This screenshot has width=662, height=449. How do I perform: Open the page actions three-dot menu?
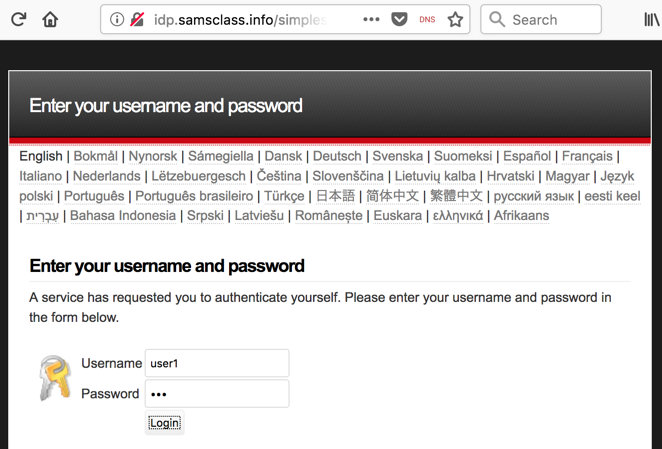click(x=371, y=19)
